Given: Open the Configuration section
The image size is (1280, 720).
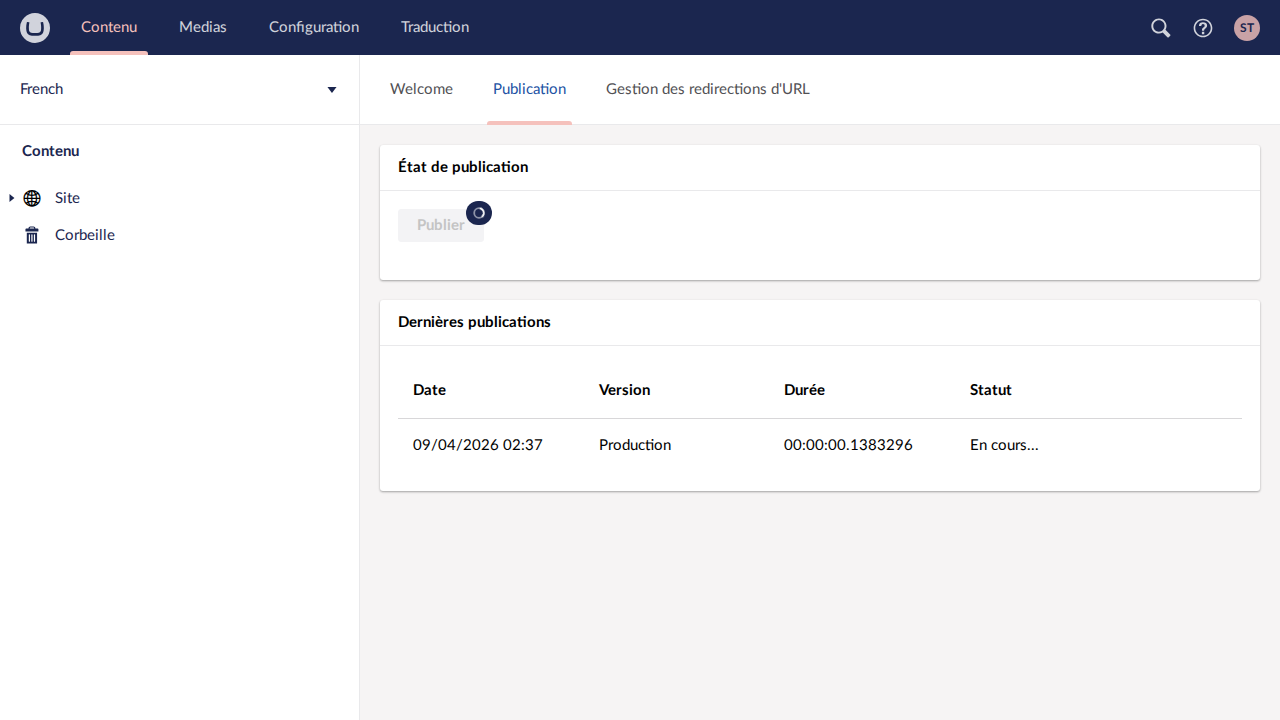Looking at the screenshot, I should (314, 27).
